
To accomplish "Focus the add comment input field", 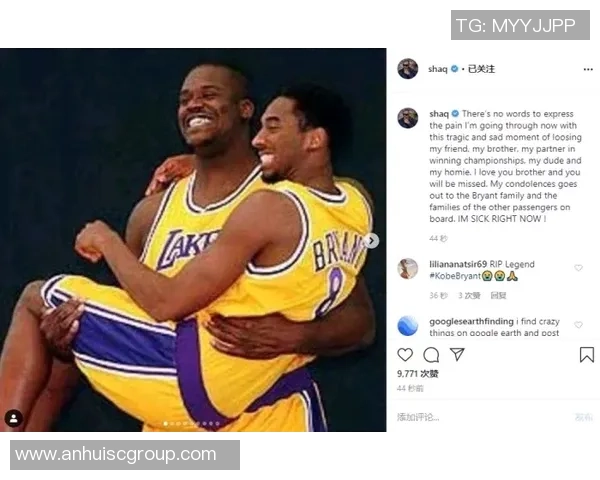I will (482, 417).
